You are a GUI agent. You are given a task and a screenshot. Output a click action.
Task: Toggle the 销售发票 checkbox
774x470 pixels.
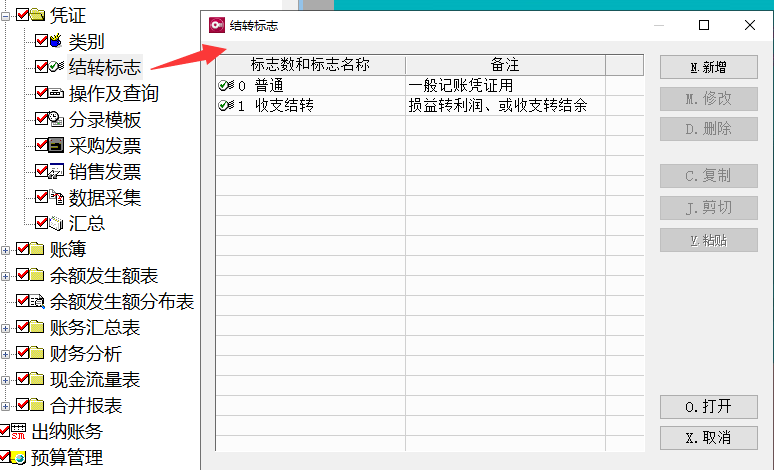point(41,171)
